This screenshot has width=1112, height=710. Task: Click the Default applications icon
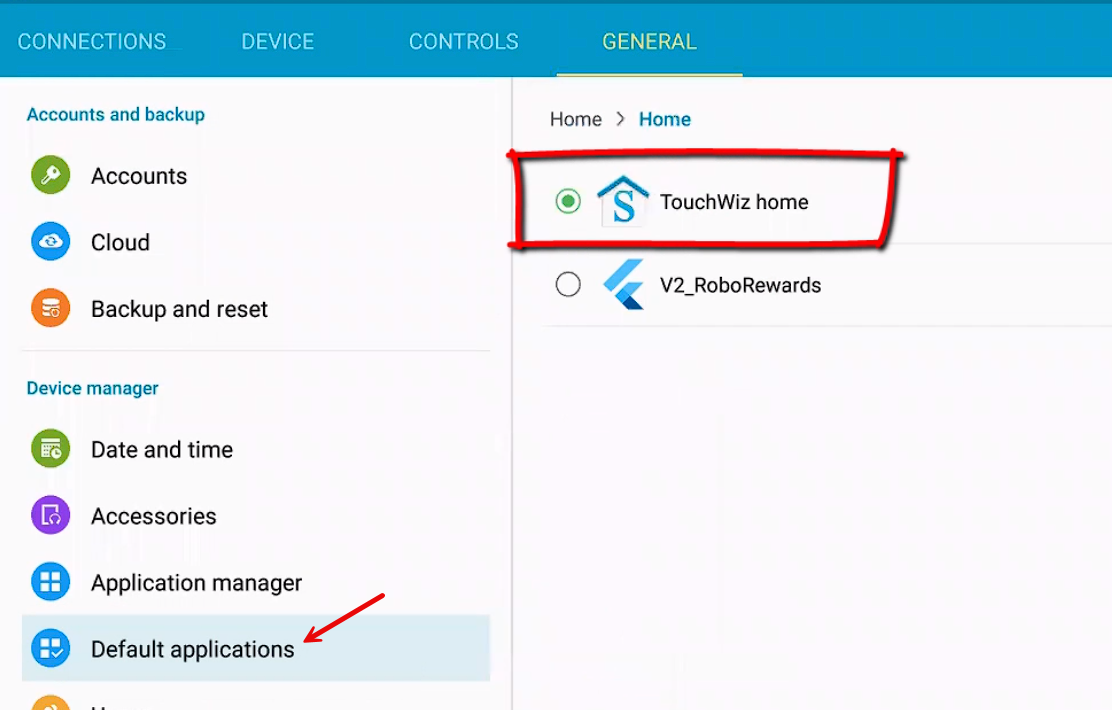pyautogui.click(x=50, y=648)
